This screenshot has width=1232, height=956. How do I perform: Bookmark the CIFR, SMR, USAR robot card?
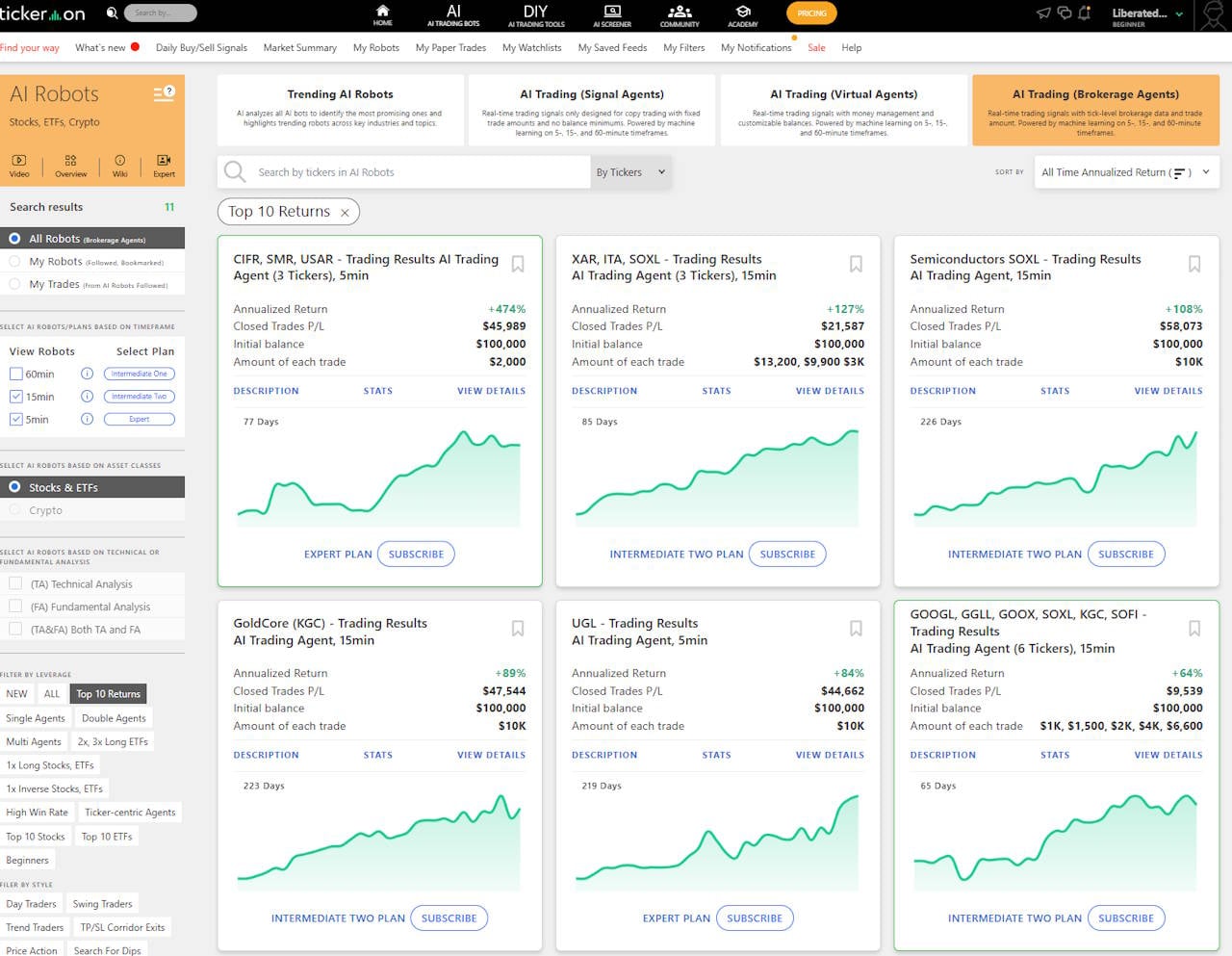[x=518, y=264]
